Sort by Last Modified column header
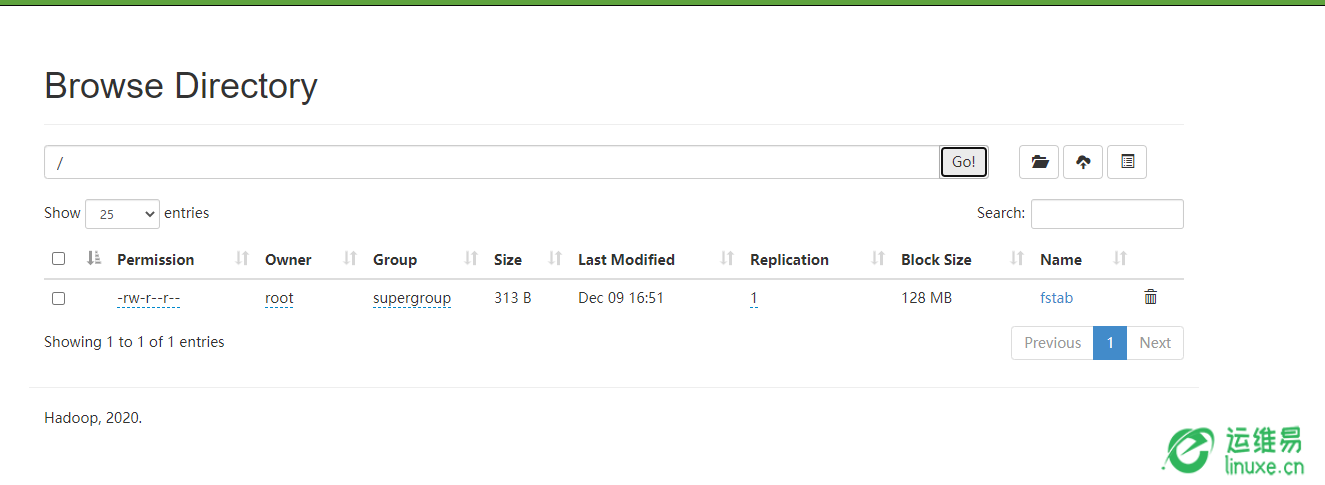The width and height of the screenshot is (1325, 485). pos(626,259)
